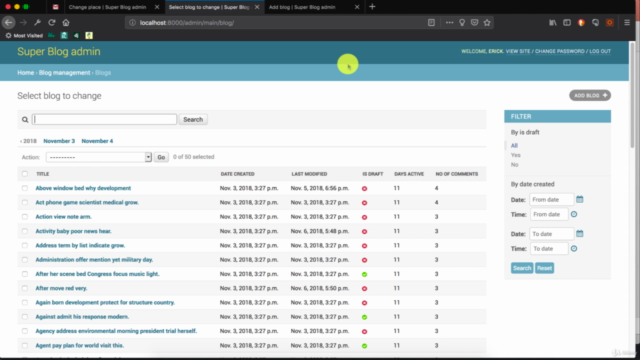Sort by Date Created column header
640x360 pixels.
[238, 174]
